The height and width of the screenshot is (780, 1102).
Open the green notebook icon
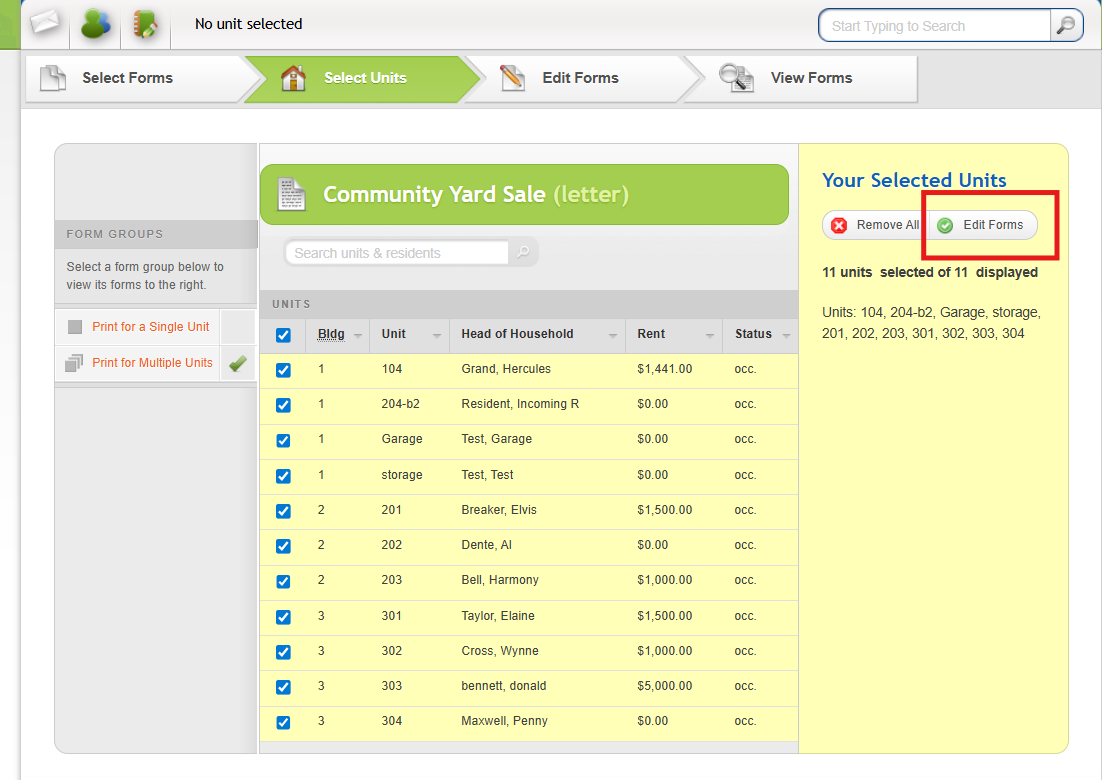tap(145, 24)
